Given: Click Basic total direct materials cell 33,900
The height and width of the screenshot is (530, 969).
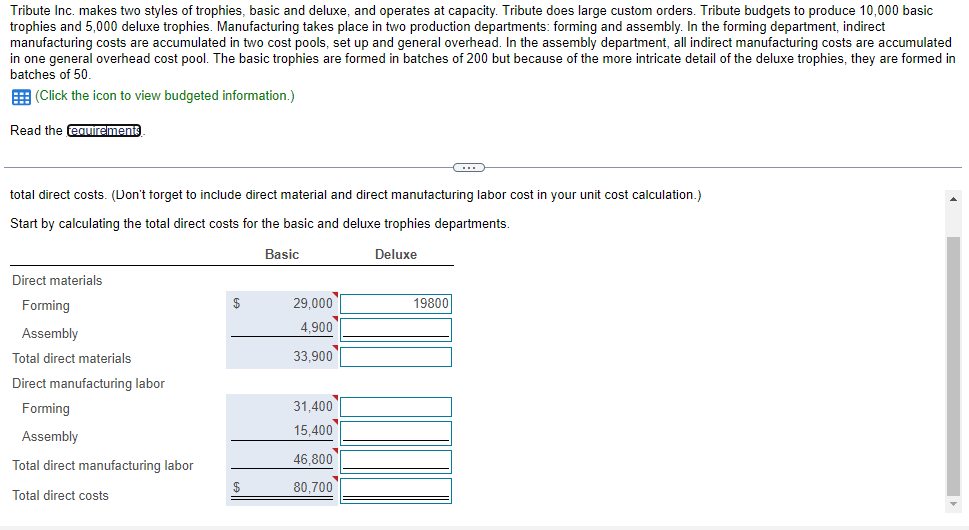Looking at the screenshot, I should [312, 357].
